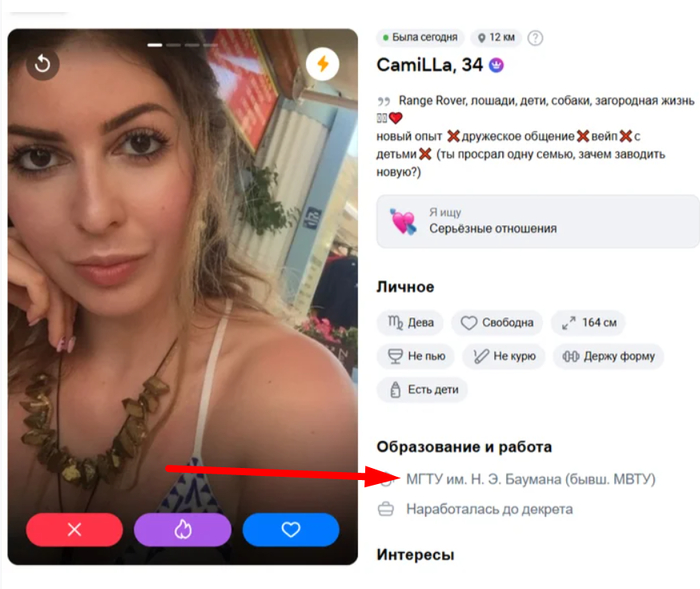Viewport: 700px width, 589px height.
Task: Select the Свободна heart tag
Action: [x=497, y=322]
